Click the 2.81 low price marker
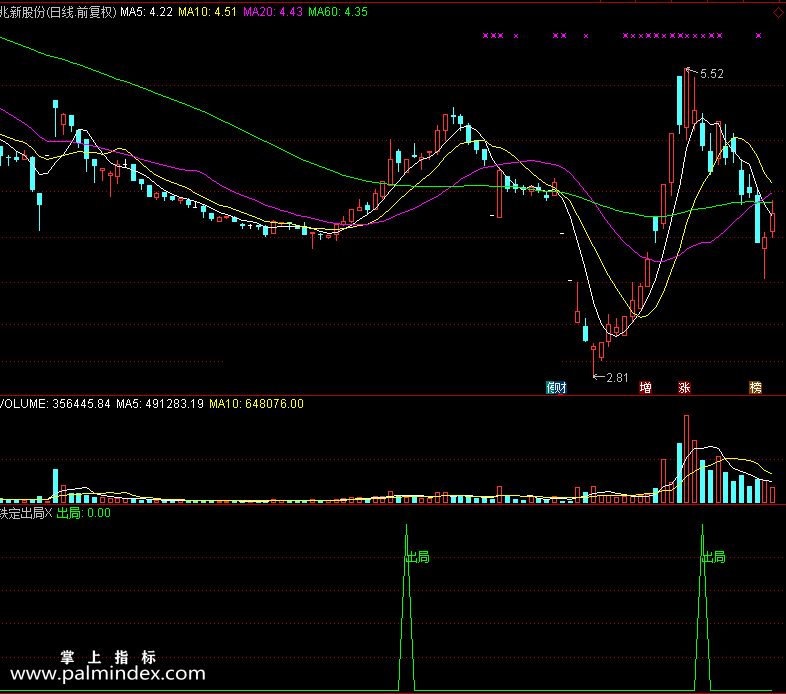This screenshot has height=694, width=786. tap(617, 378)
